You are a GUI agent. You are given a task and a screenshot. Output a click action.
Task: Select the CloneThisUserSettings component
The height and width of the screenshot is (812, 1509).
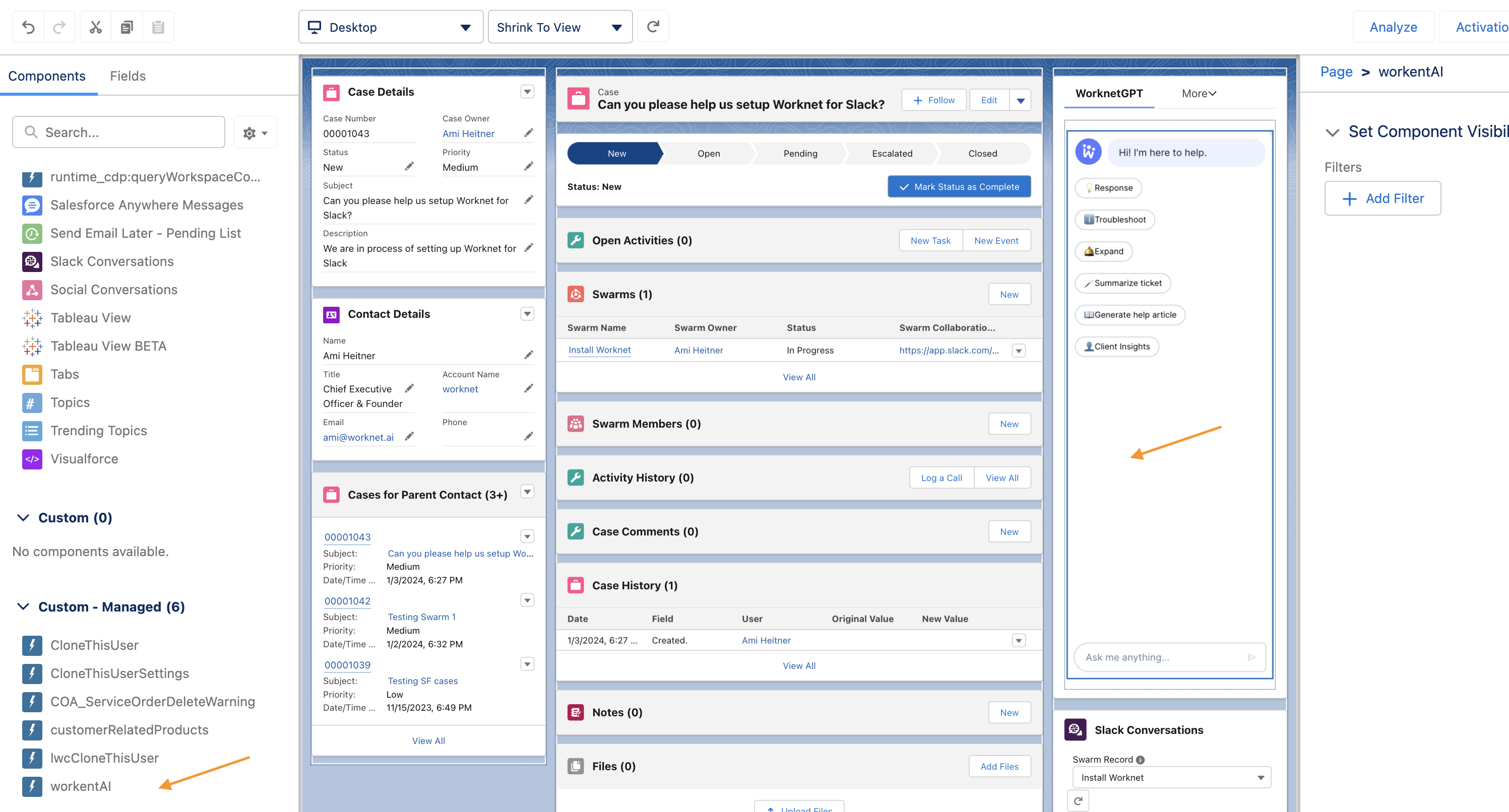coord(119,673)
